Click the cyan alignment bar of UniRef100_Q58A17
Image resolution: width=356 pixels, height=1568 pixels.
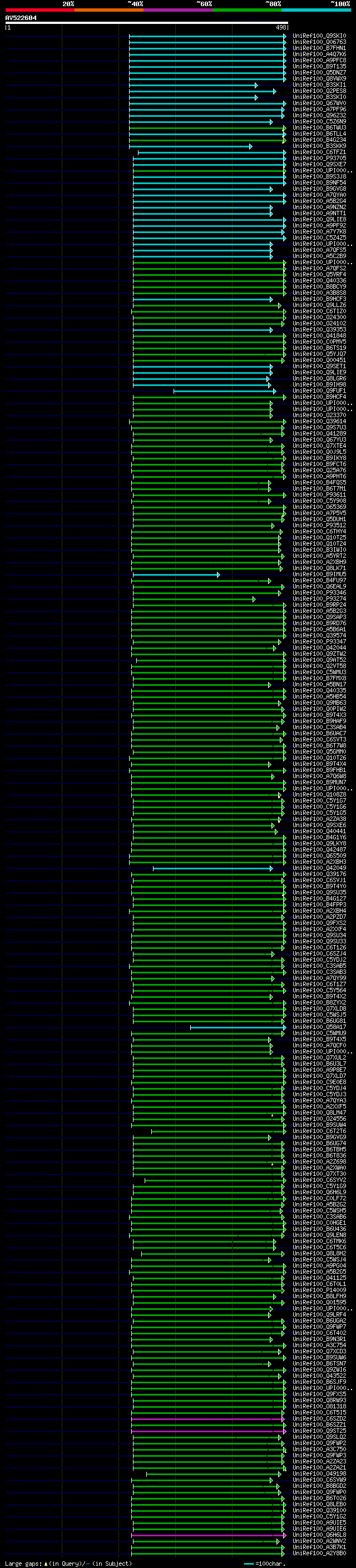238,1027
